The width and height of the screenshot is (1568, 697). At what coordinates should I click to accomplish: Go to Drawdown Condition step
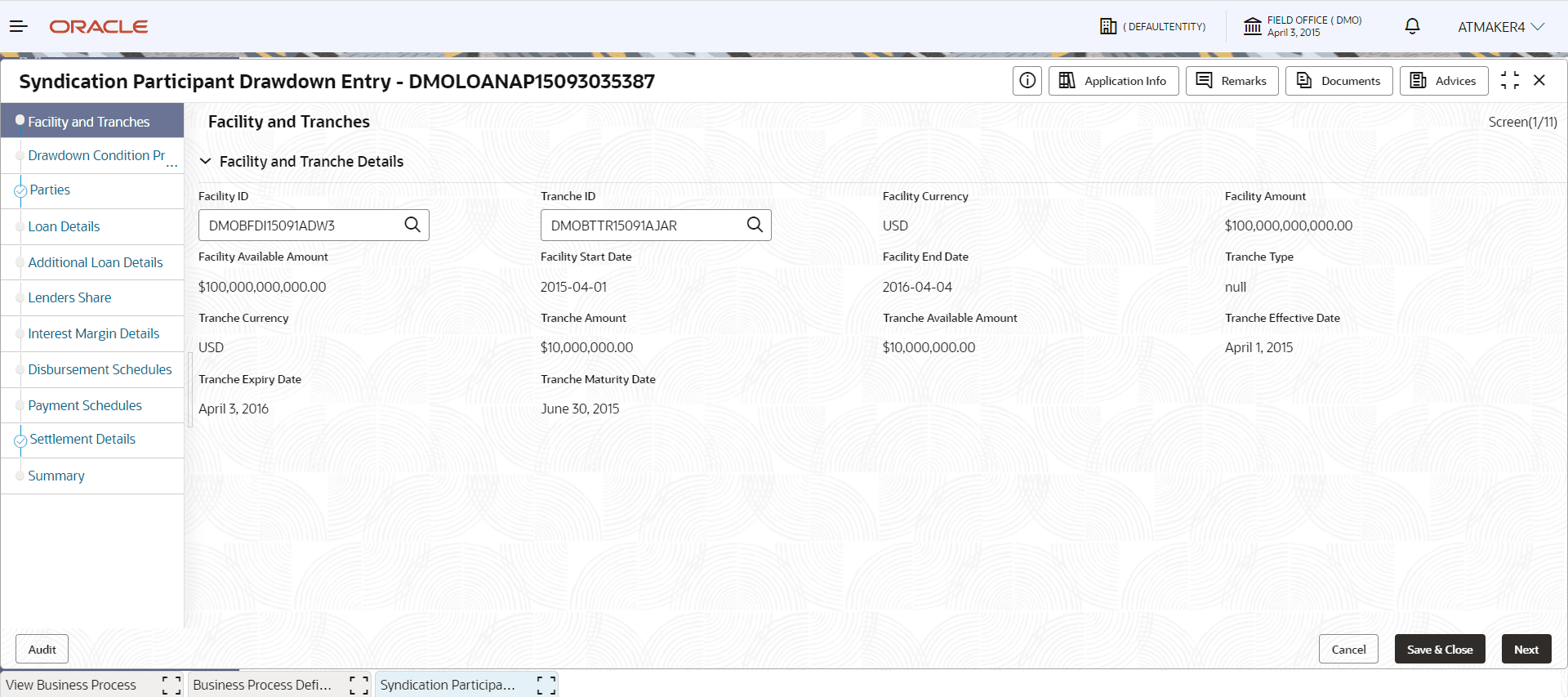coord(92,156)
